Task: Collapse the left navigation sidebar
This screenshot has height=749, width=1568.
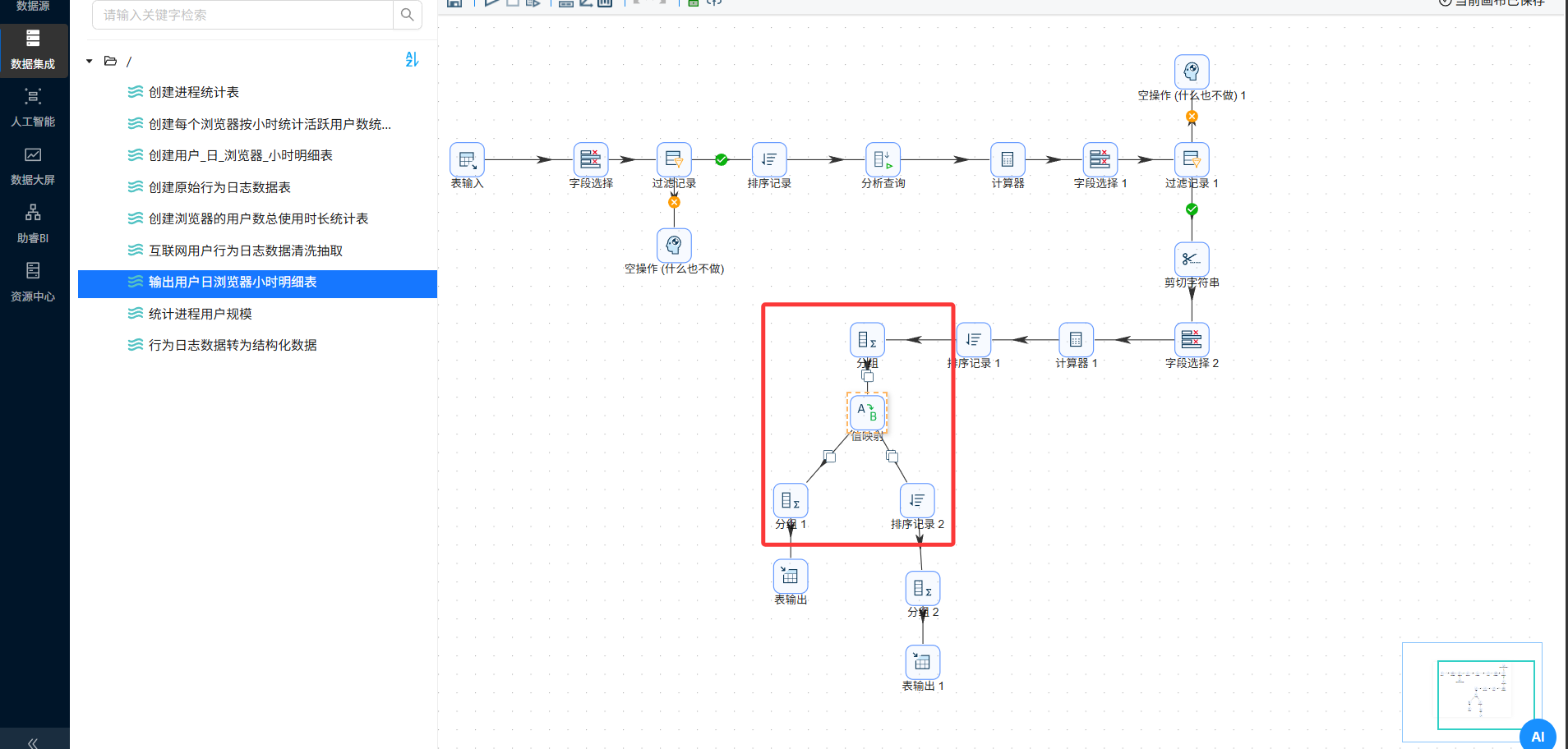Action: point(33,742)
